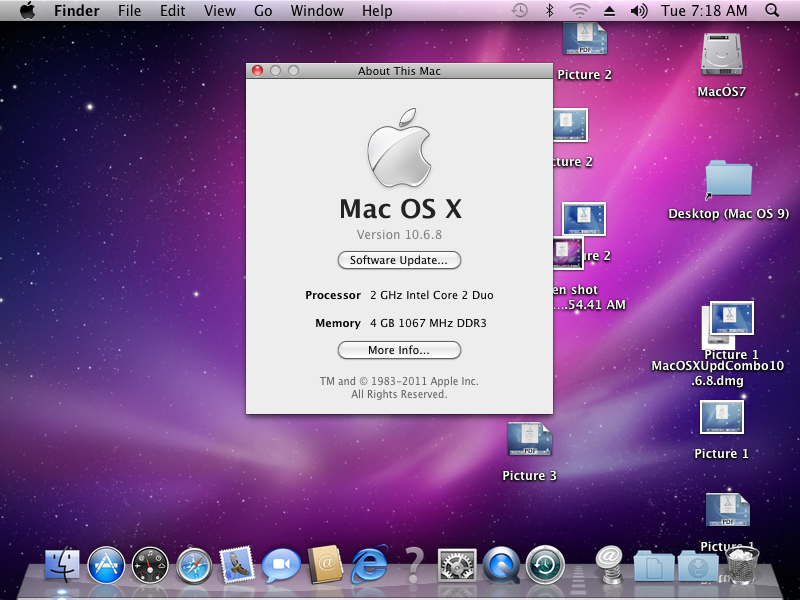Click the Eject icon in the menu bar

pos(609,11)
